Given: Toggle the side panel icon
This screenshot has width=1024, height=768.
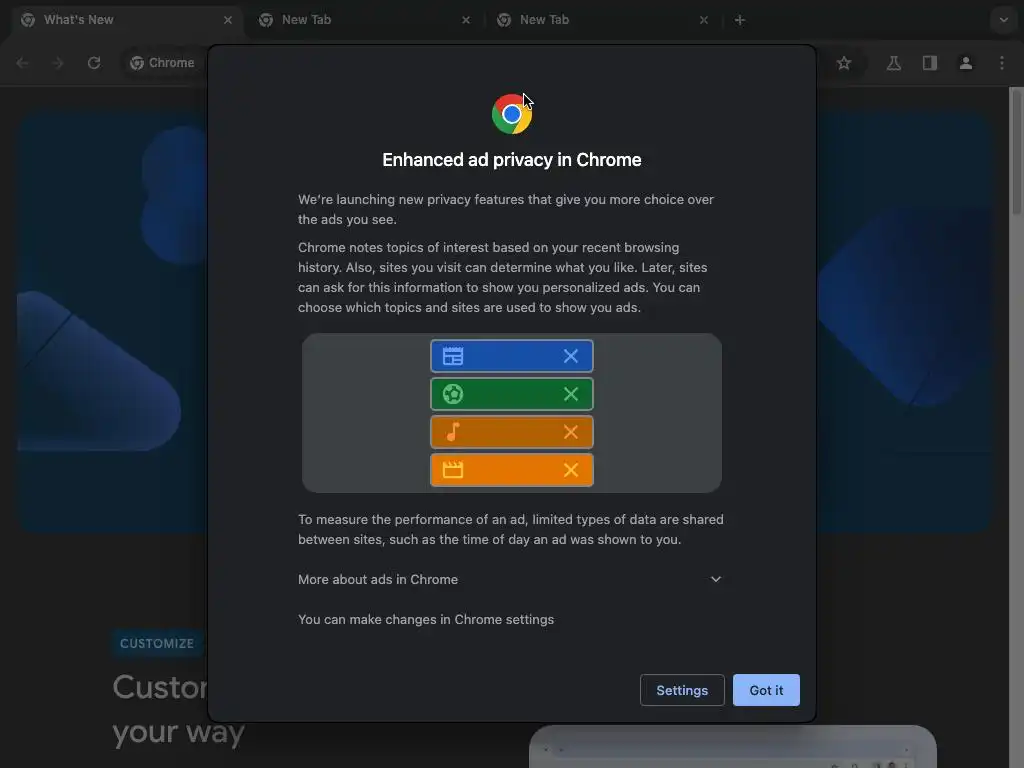Looking at the screenshot, I should coord(929,63).
